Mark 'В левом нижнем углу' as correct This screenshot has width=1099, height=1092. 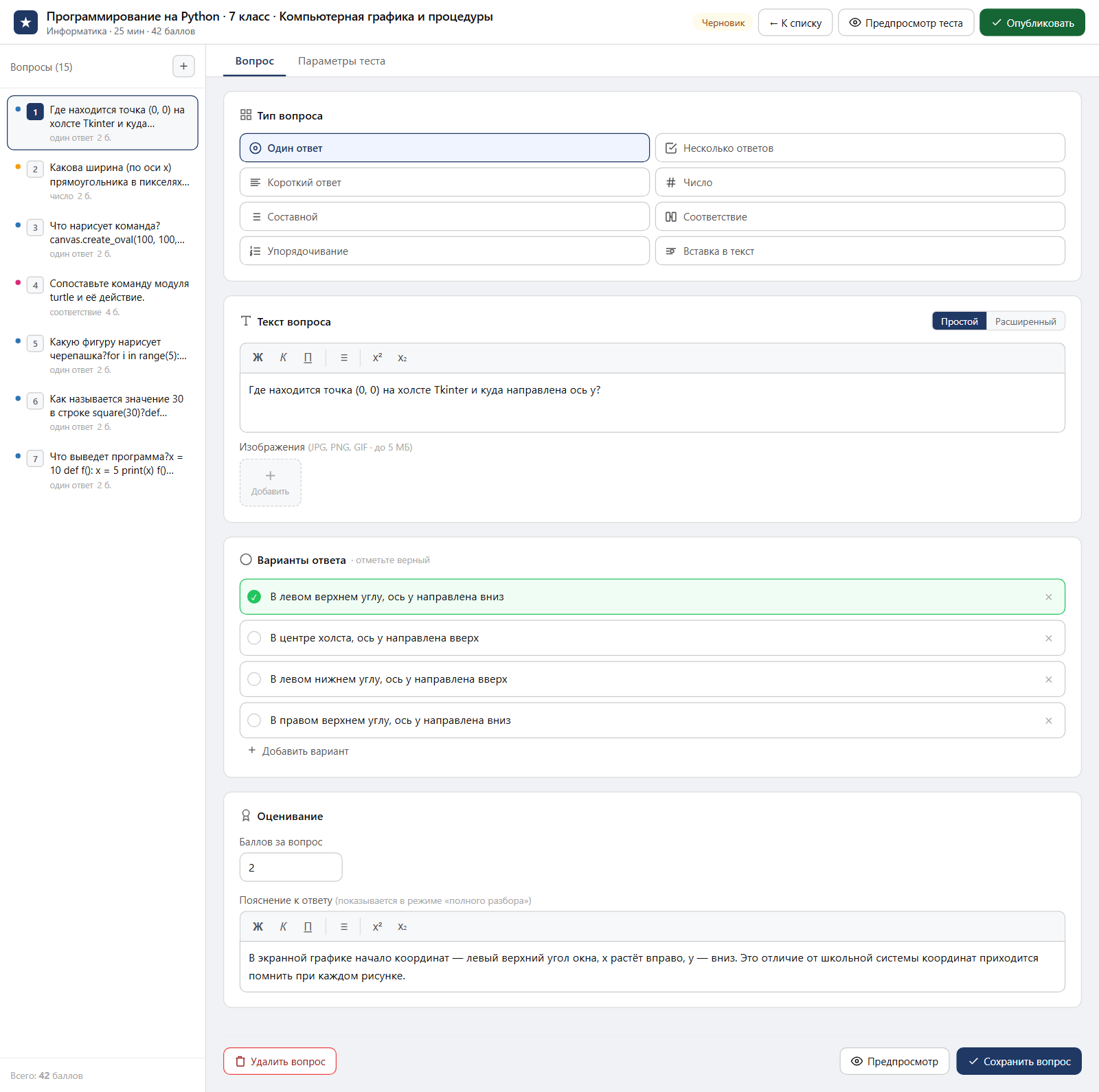click(x=254, y=679)
